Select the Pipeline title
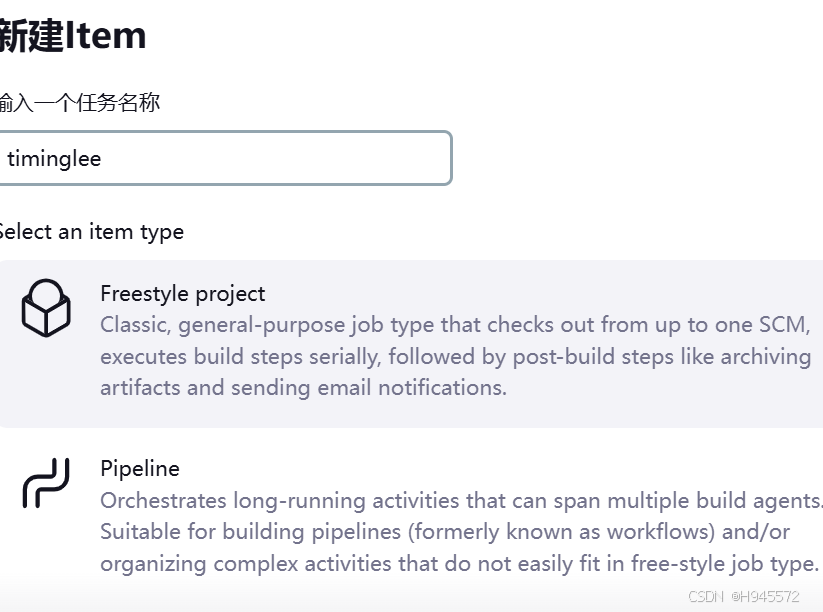The width and height of the screenshot is (823, 612). 140,469
